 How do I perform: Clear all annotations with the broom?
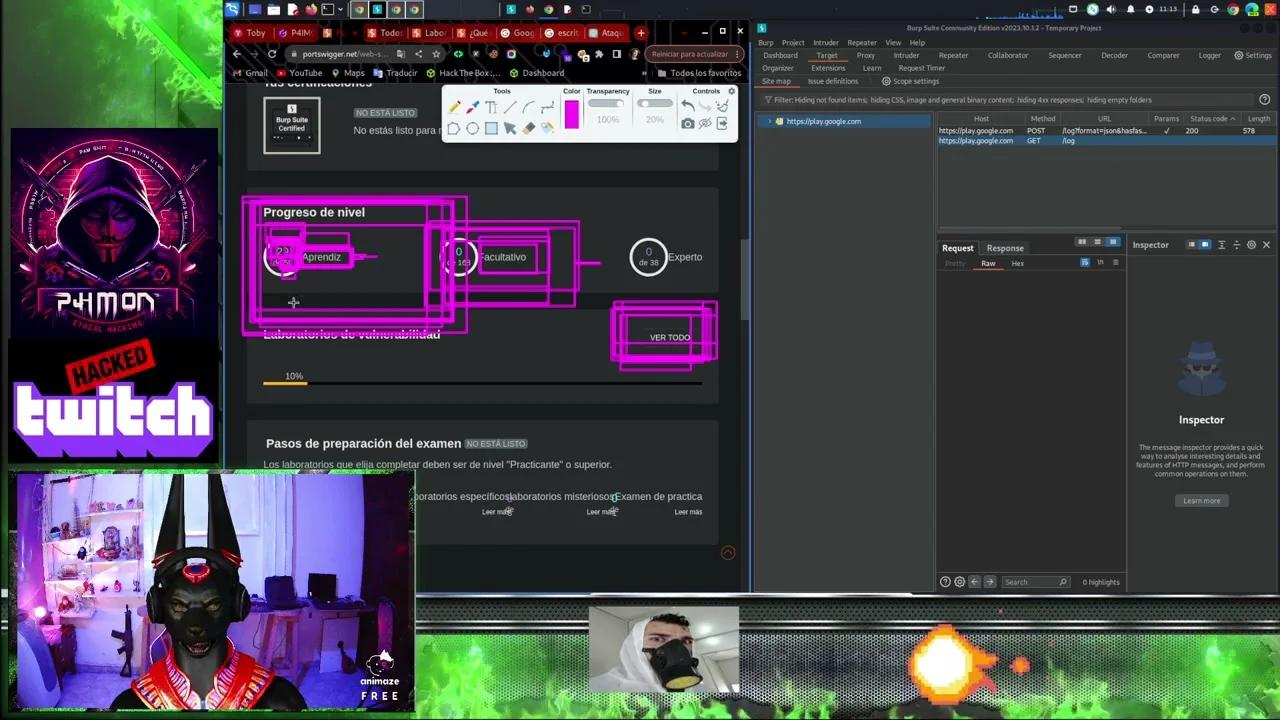(x=722, y=105)
